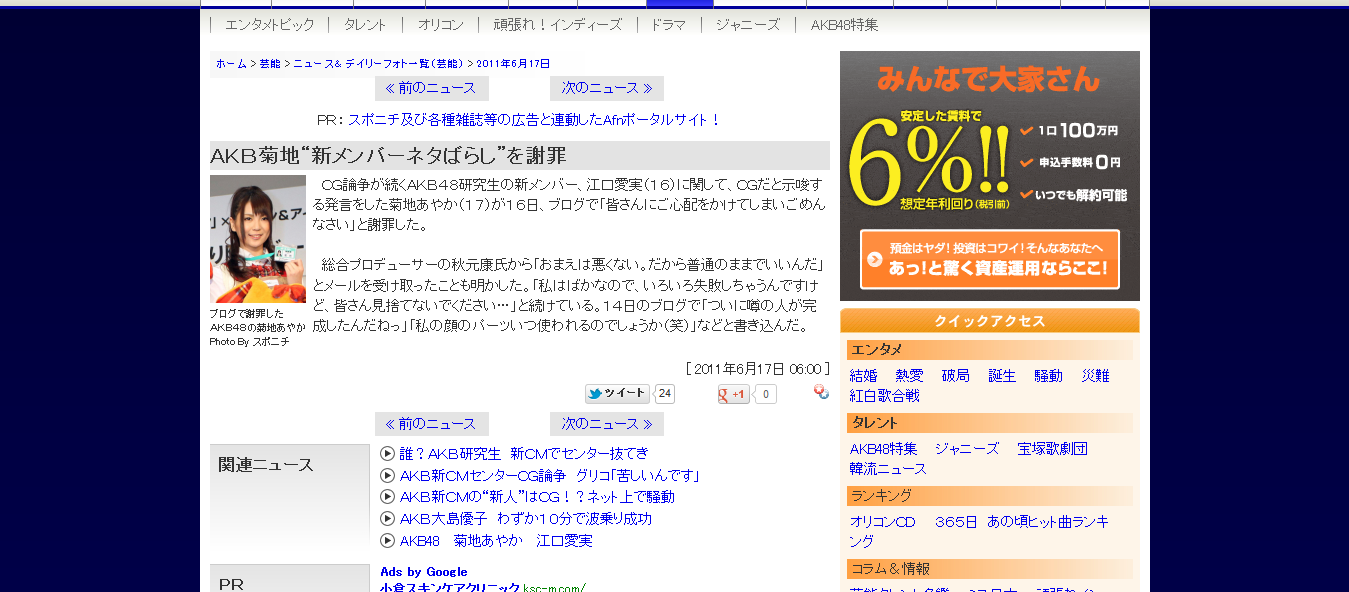The height and width of the screenshot is (592, 1349).
Task: Click the article headline AKB菊地
Action: 388,155
